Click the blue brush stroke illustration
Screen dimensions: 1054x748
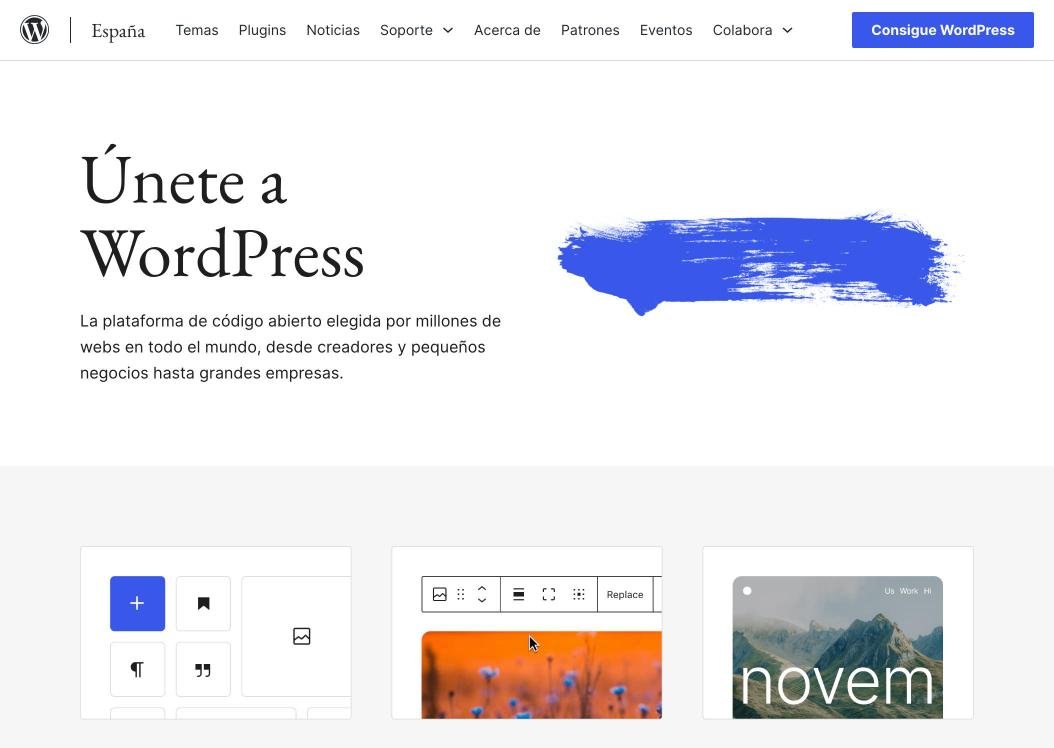(760, 262)
